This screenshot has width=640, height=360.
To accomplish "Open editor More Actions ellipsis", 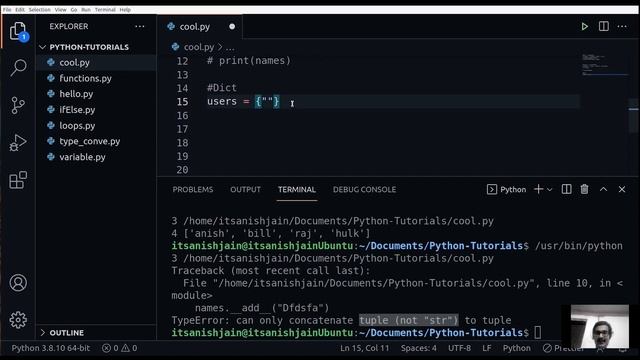I will point(622,27).
